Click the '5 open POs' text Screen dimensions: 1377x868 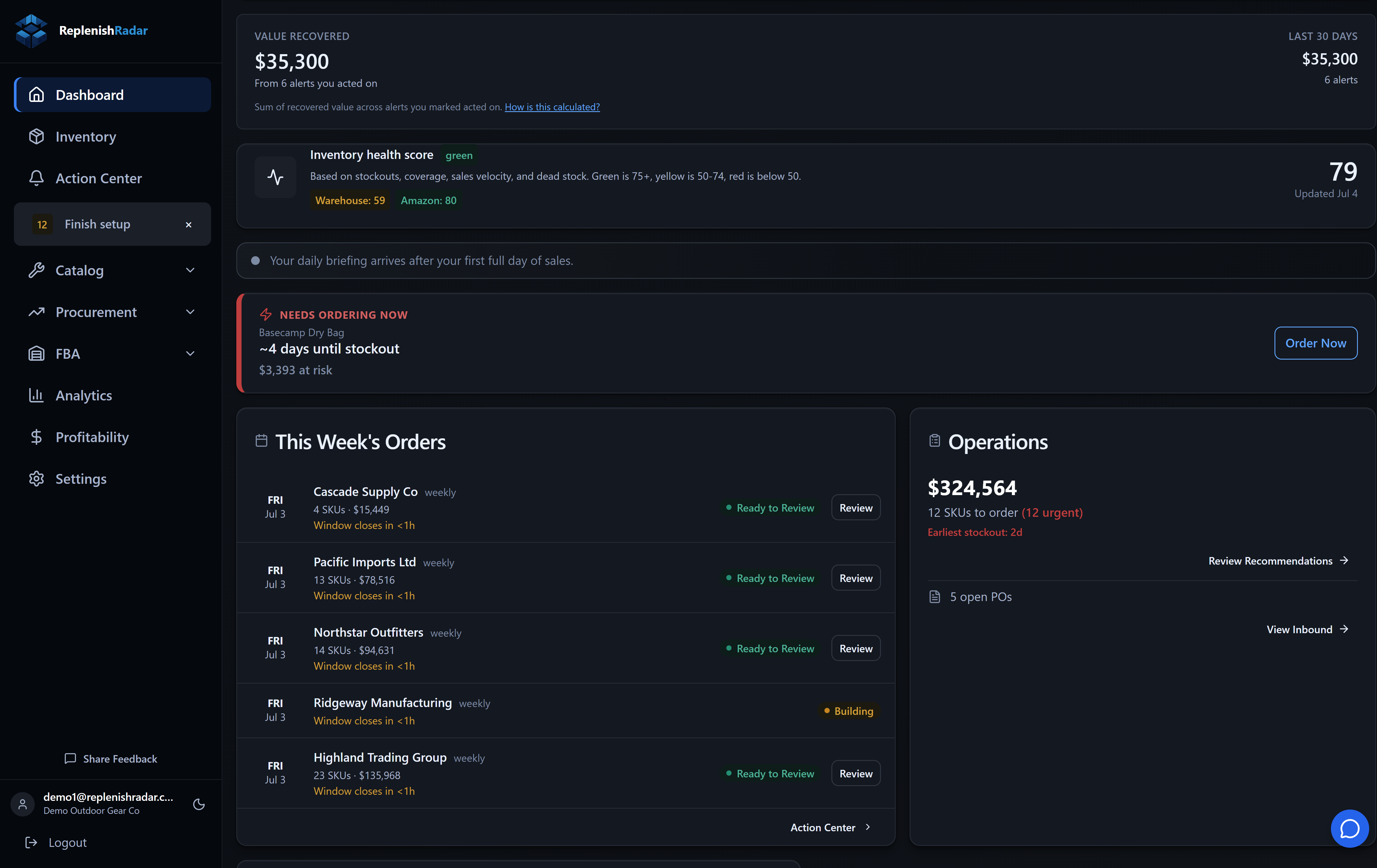pos(981,597)
